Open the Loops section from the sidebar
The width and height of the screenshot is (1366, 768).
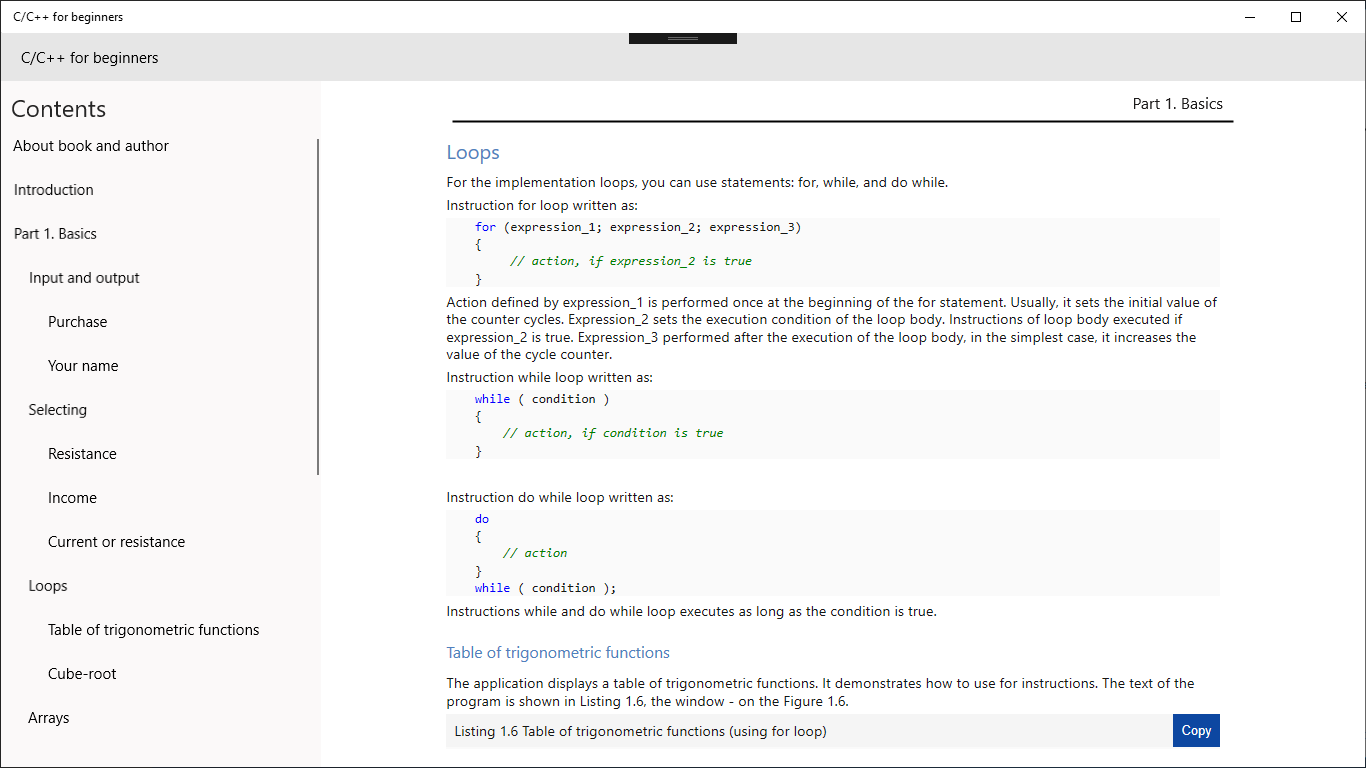pyautogui.click(x=47, y=585)
